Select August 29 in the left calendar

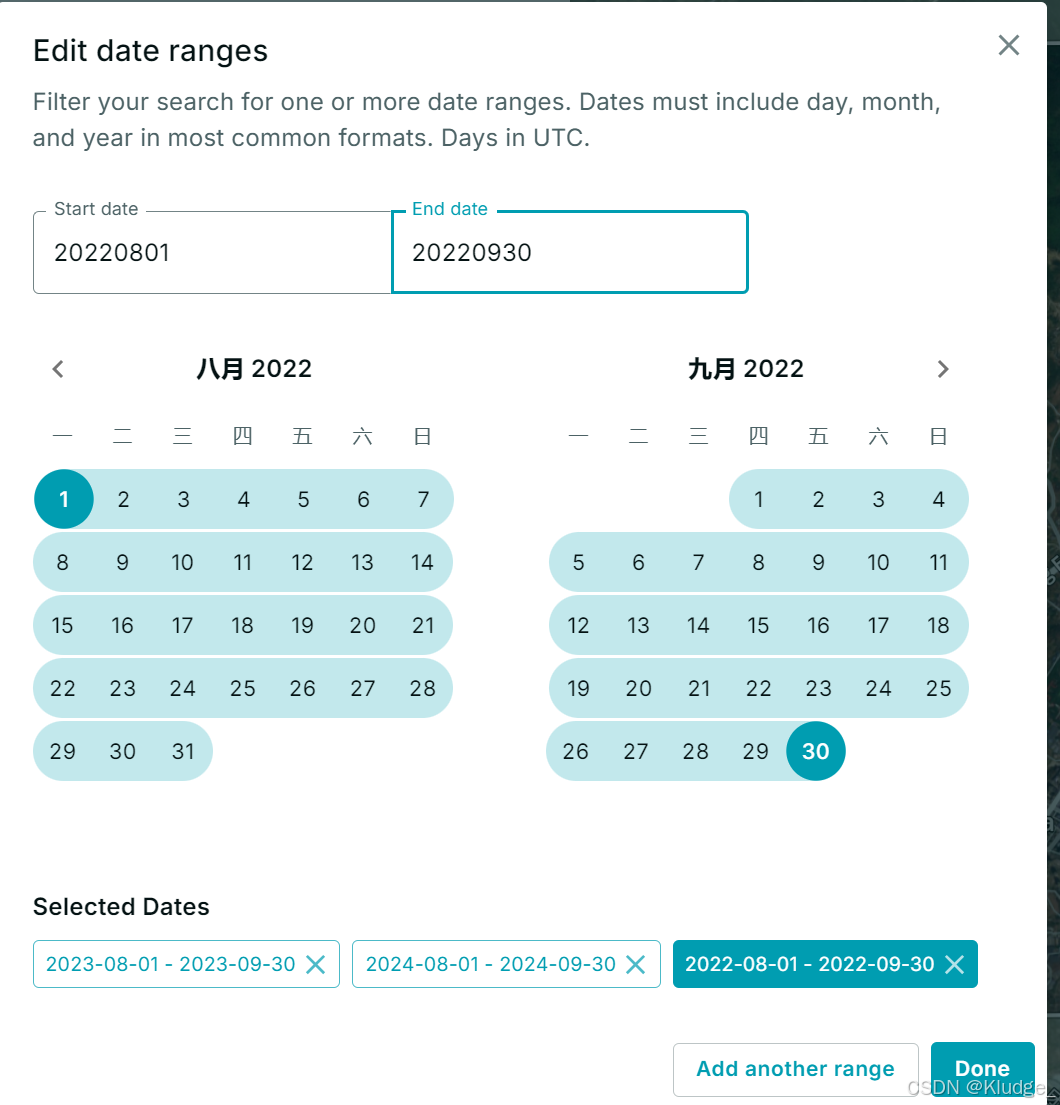pyautogui.click(x=63, y=751)
